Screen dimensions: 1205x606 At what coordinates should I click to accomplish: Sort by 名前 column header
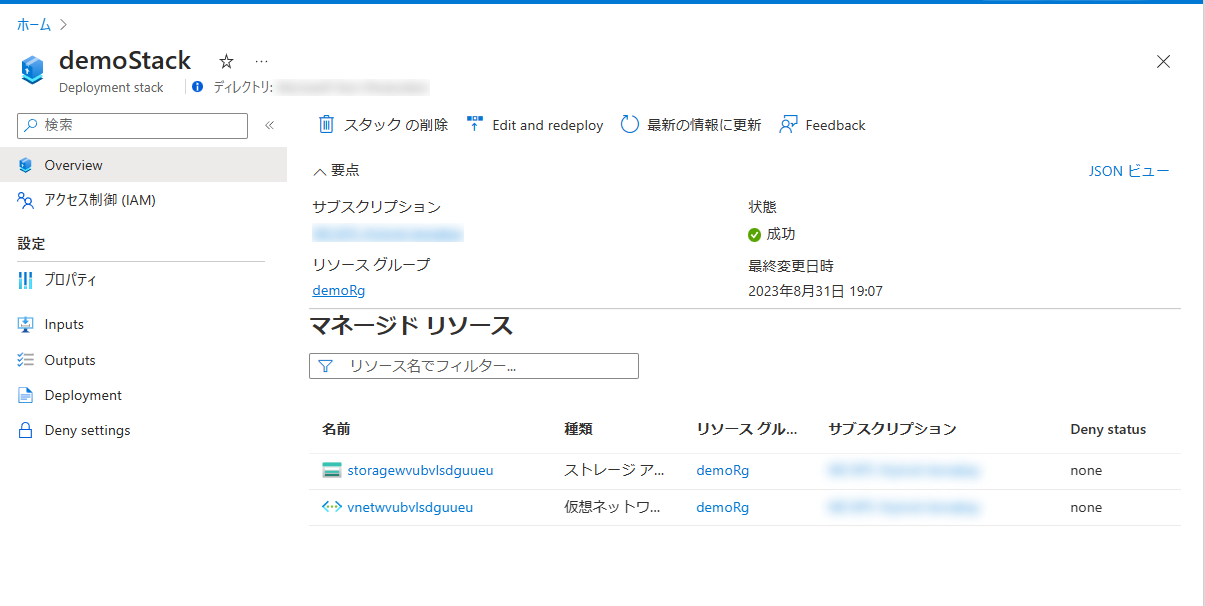point(336,429)
